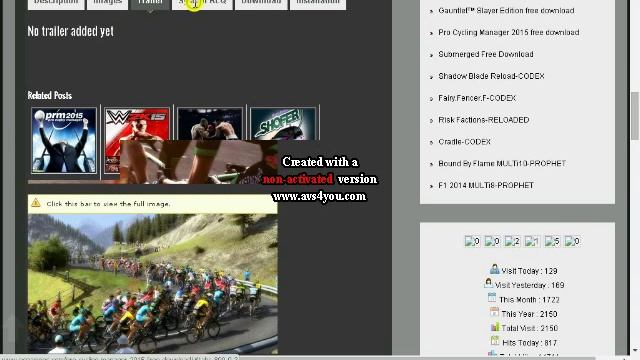
Task: Open the prm2015 related post thumbnail
Action: [x=64, y=140]
